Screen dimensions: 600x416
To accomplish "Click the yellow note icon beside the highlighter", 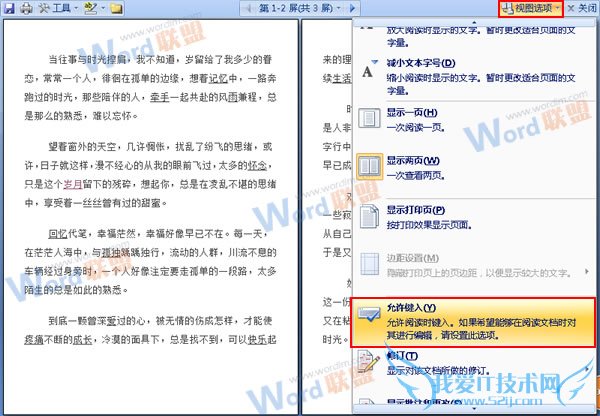I will tap(116, 8).
